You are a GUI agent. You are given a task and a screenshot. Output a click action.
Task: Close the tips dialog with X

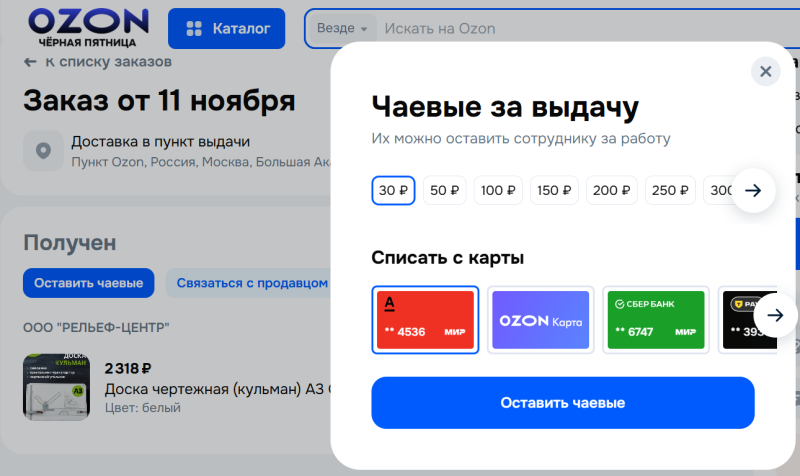click(x=765, y=71)
